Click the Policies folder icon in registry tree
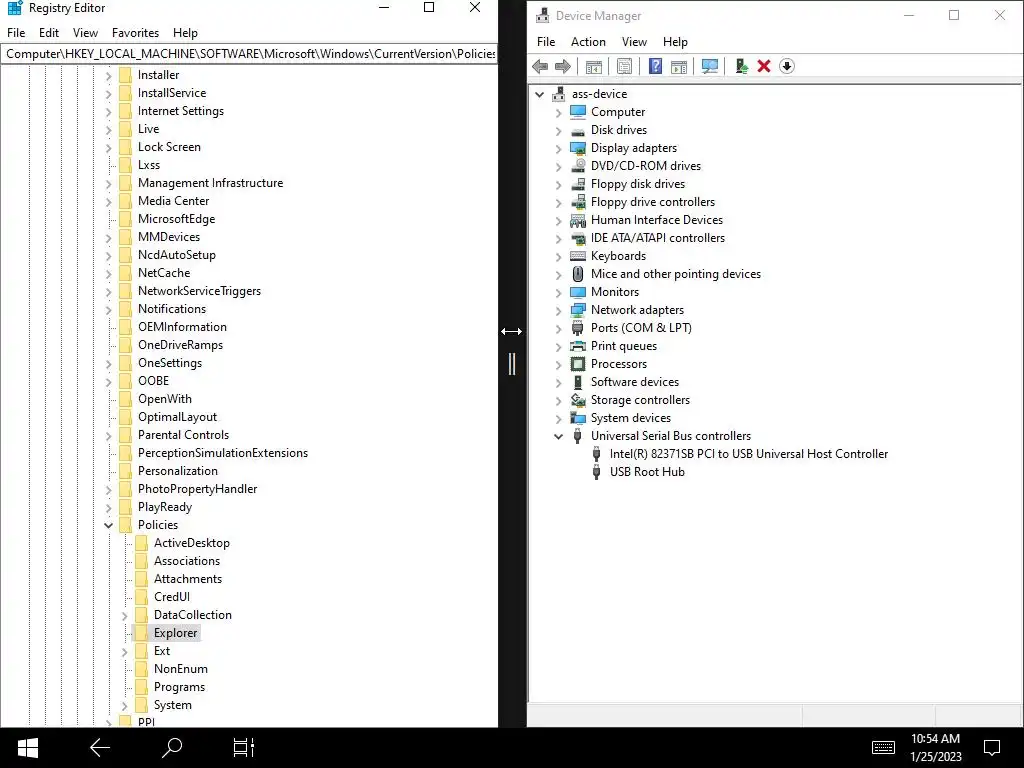 [x=125, y=525]
